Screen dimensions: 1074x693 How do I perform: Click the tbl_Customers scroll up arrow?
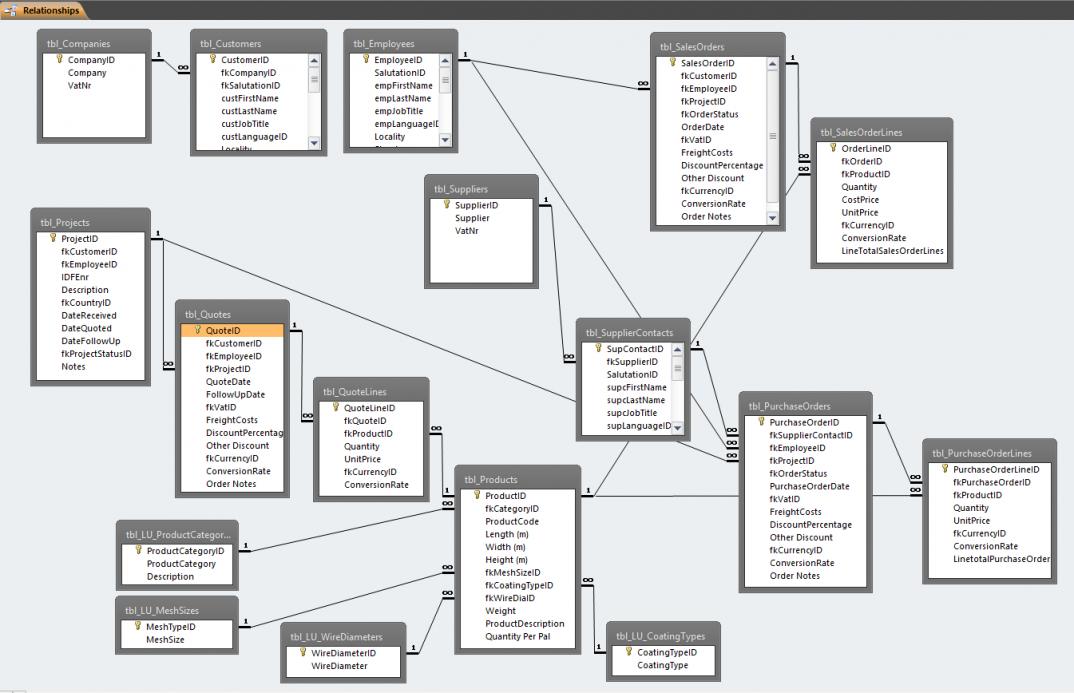(x=314, y=61)
